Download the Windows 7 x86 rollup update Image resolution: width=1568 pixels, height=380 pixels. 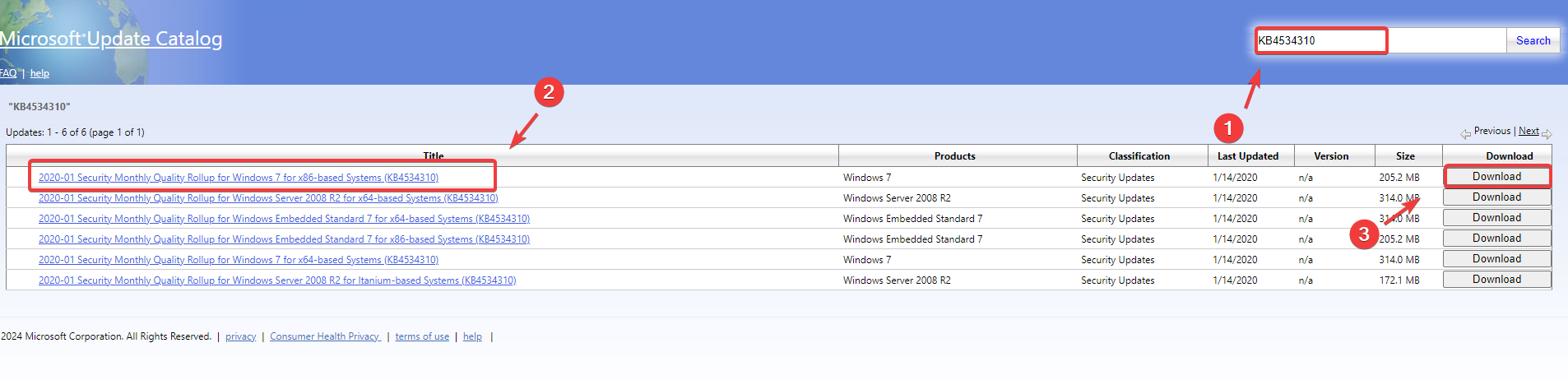(x=1496, y=177)
